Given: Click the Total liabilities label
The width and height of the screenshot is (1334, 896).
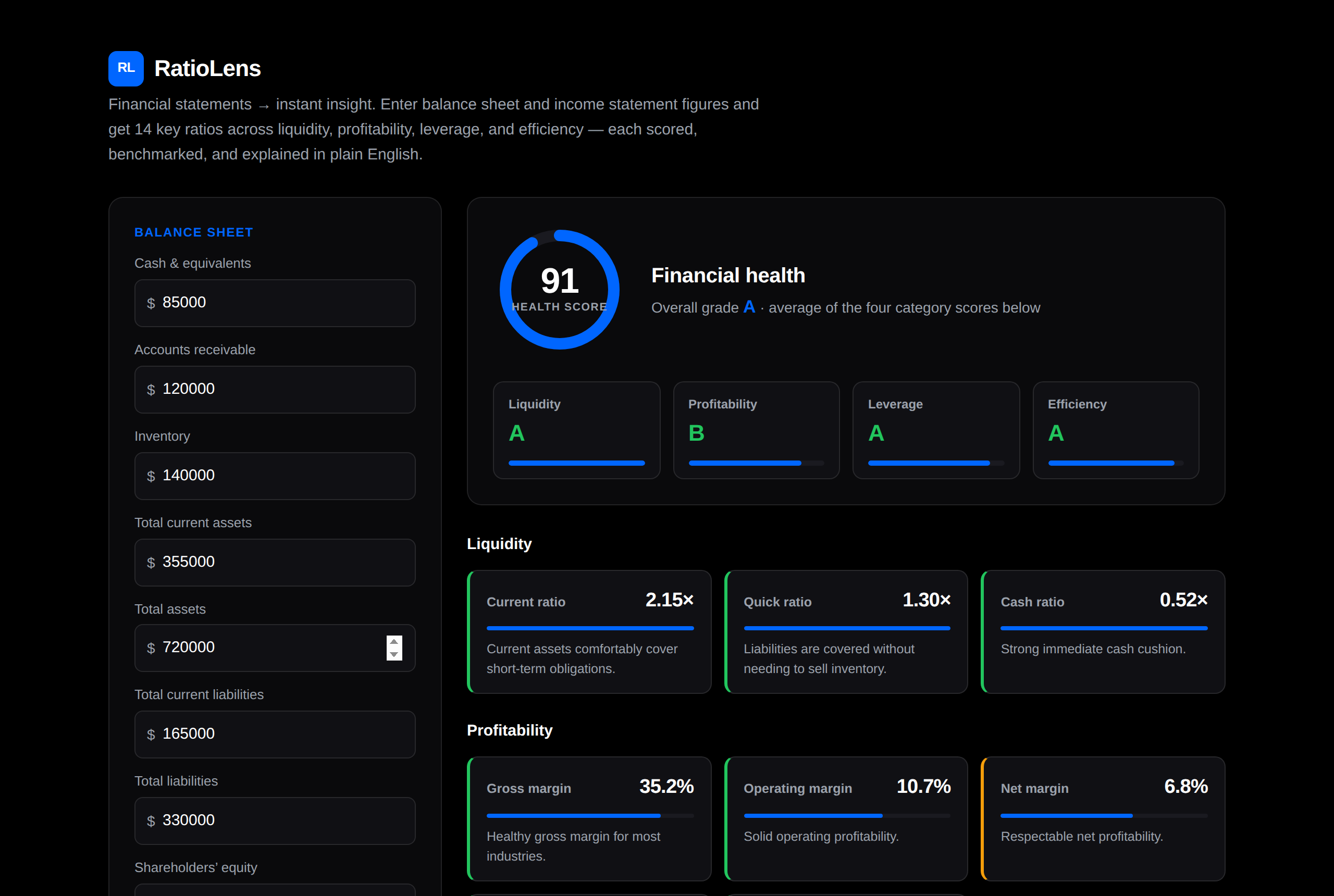Looking at the screenshot, I should 176,781.
